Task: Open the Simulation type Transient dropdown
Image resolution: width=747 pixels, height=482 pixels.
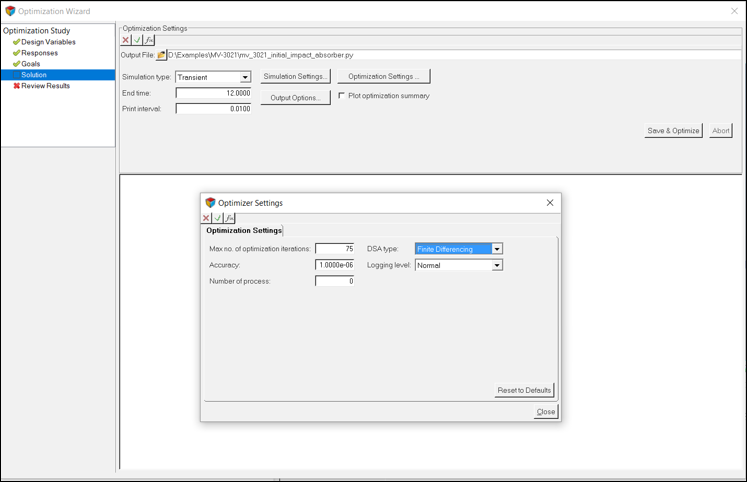Action: tap(245, 77)
